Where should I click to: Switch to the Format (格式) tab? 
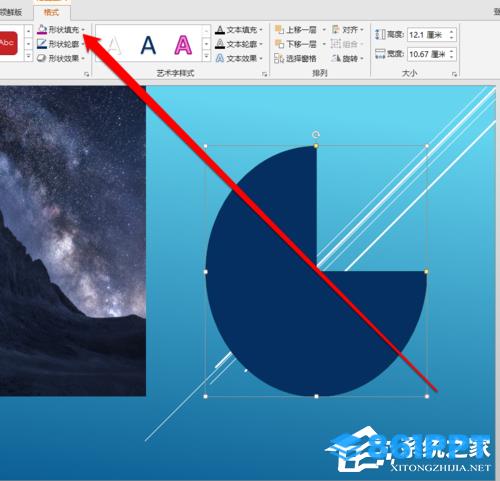[51, 12]
